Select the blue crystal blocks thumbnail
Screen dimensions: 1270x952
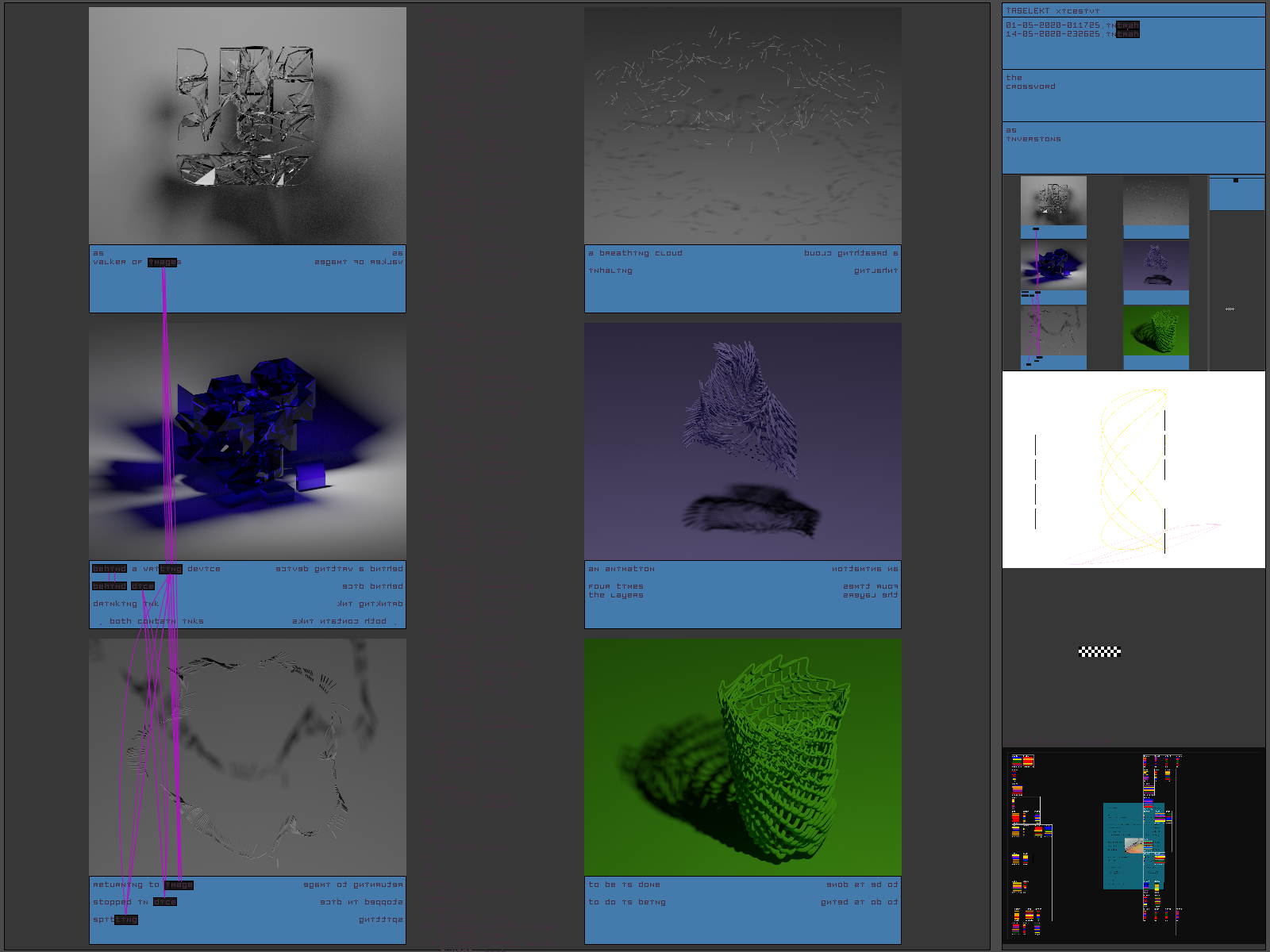1053,266
